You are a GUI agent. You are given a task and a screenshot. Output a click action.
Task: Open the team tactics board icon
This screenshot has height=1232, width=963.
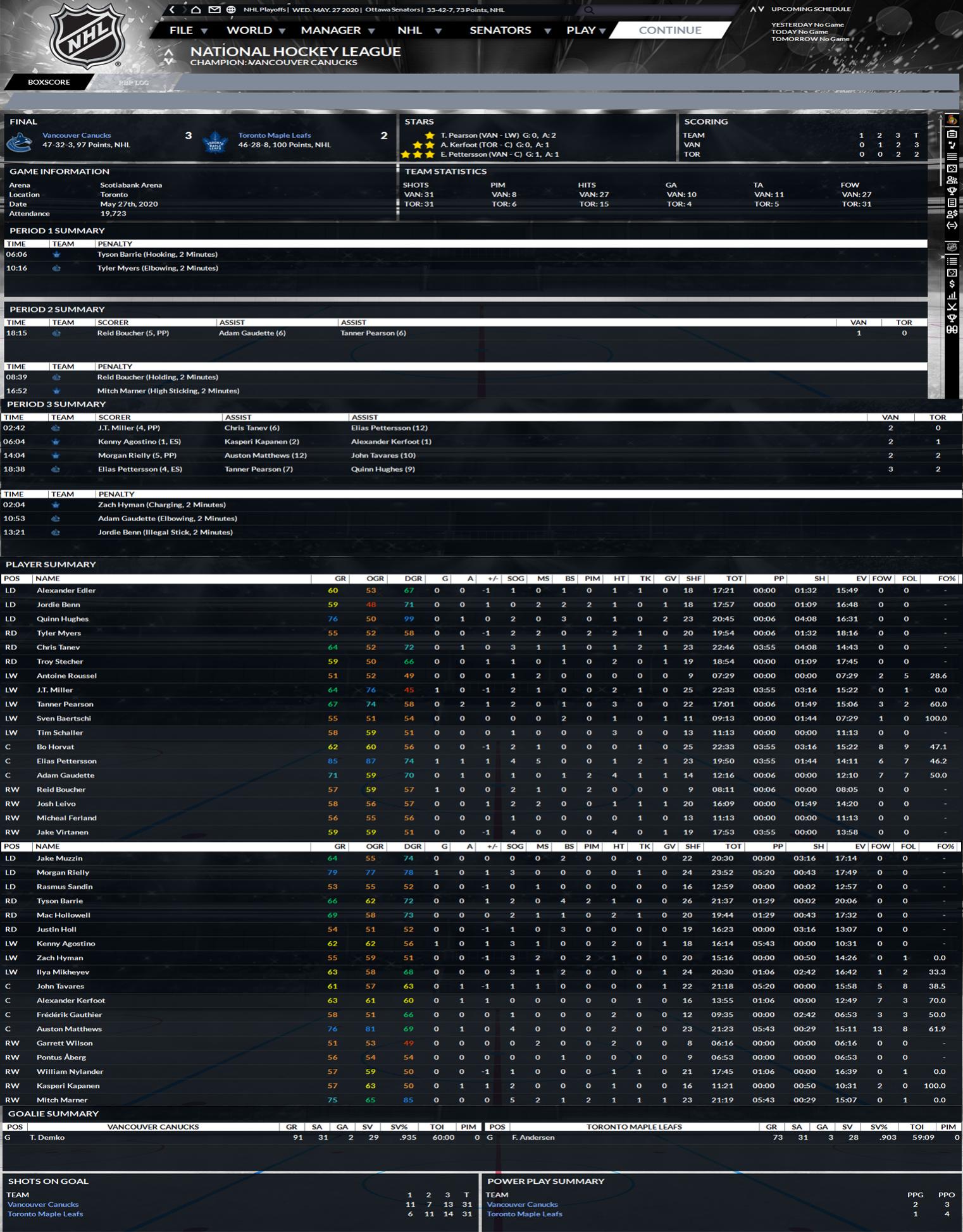coord(952,168)
